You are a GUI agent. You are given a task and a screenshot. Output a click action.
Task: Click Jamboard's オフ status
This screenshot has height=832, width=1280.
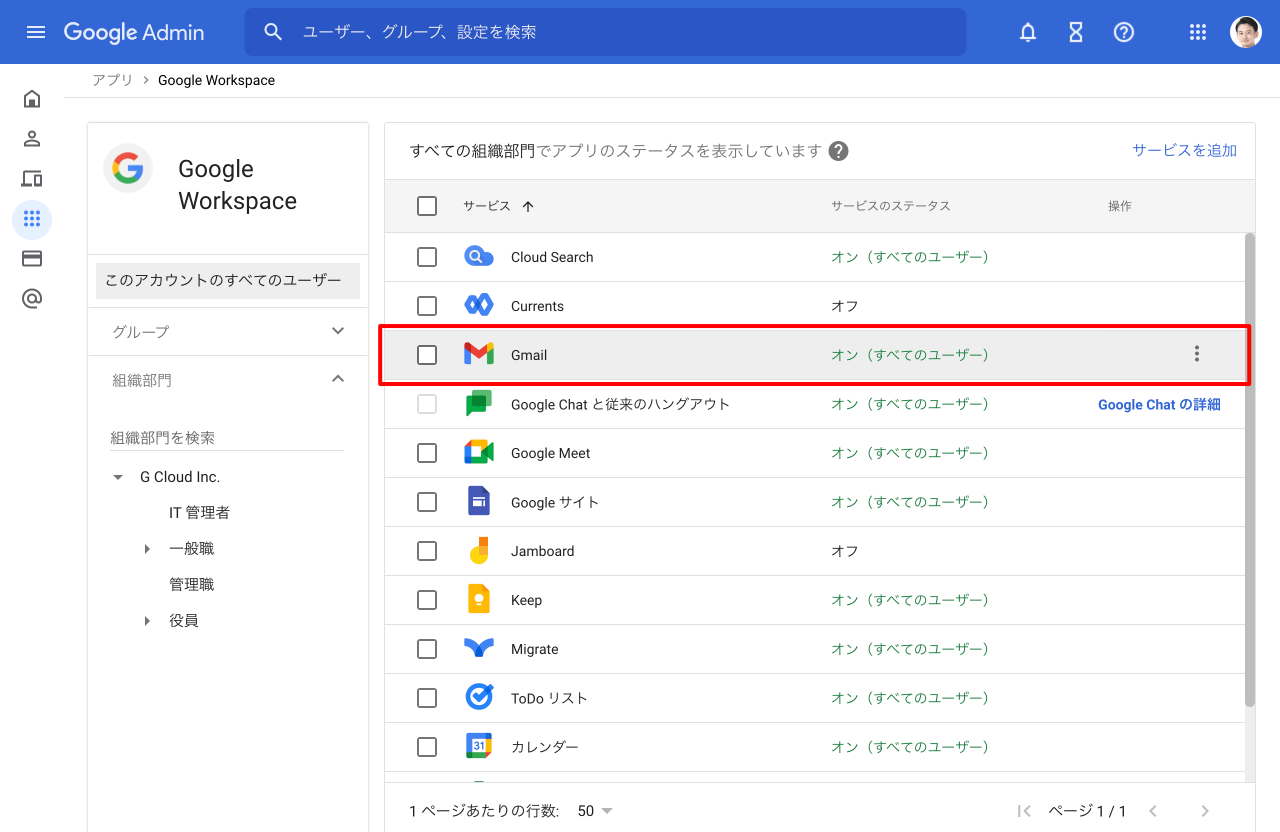845,551
